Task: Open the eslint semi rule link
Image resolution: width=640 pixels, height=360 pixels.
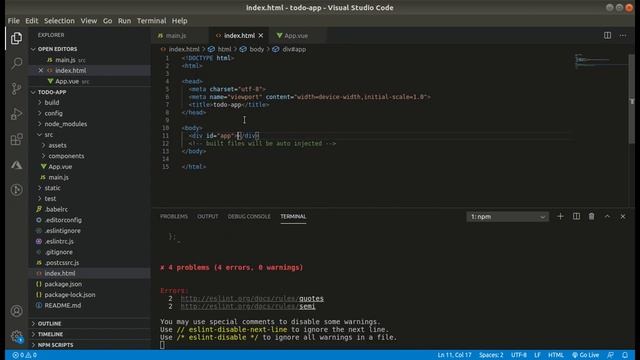Action: point(248,306)
